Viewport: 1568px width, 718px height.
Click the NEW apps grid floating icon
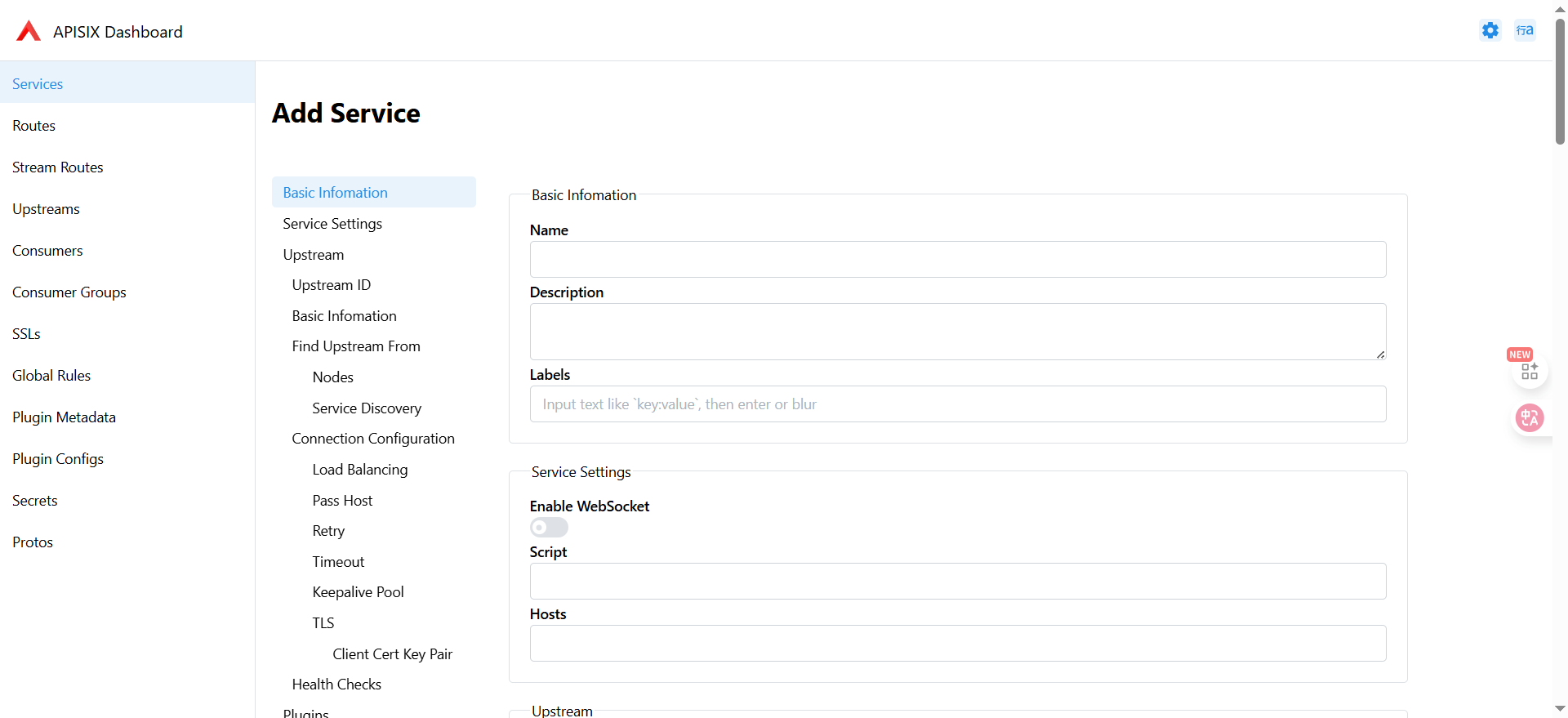pyautogui.click(x=1530, y=370)
